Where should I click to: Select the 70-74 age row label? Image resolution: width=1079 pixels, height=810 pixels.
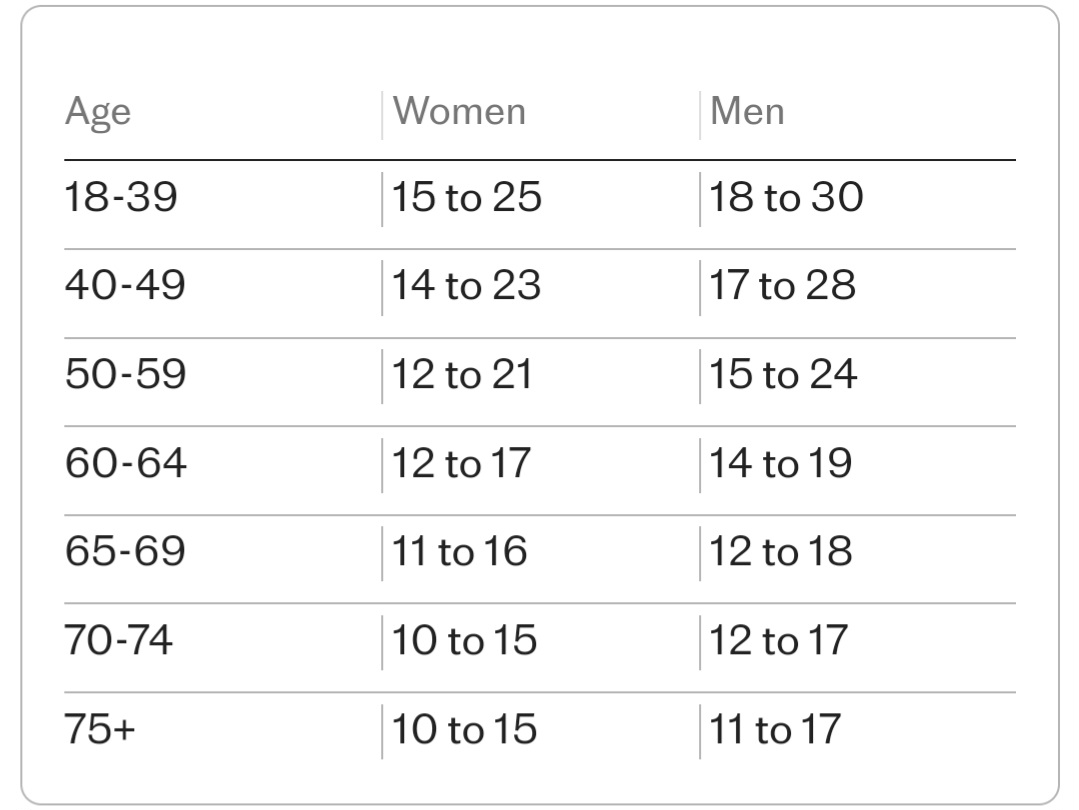[x=118, y=640]
